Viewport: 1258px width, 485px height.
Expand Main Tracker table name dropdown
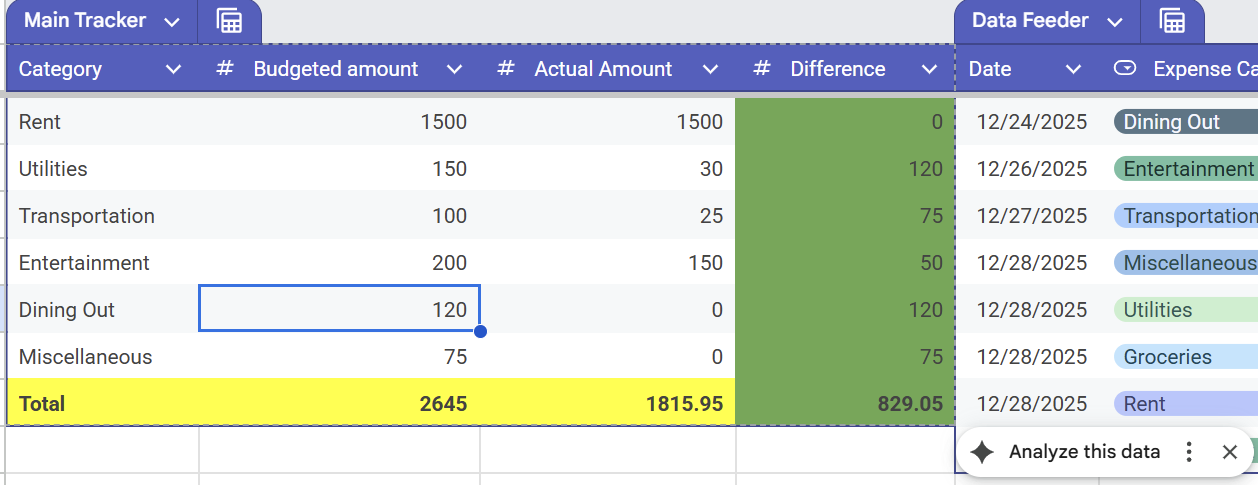click(172, 22)
